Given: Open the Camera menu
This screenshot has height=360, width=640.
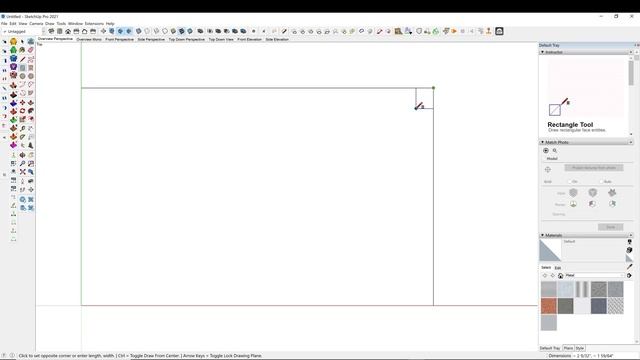Looking at the screenshot, I should pyautogui.click(x=36, y=24).
